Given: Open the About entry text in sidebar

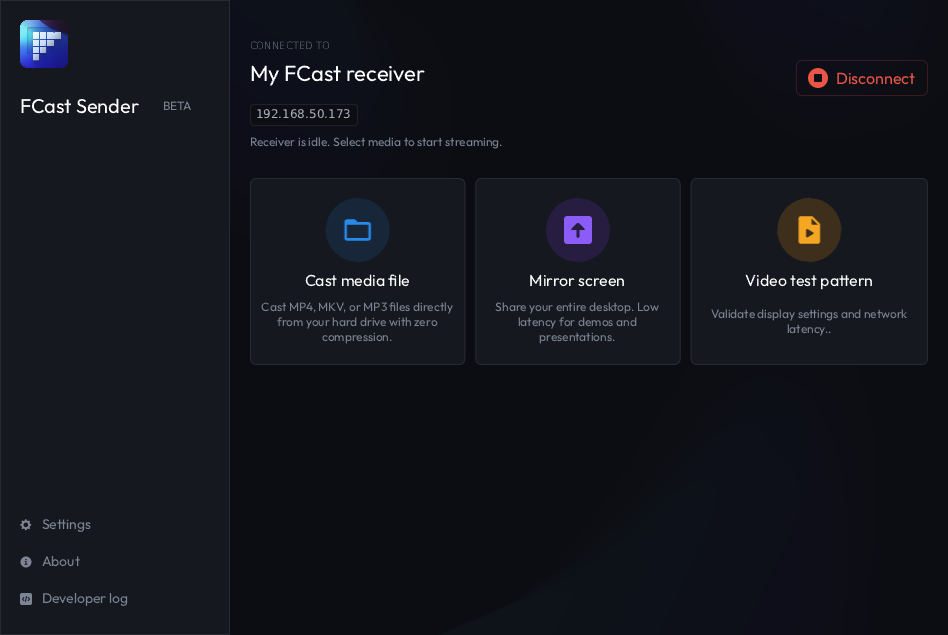Looking at the screenshot, I should (x=61, y=562).
